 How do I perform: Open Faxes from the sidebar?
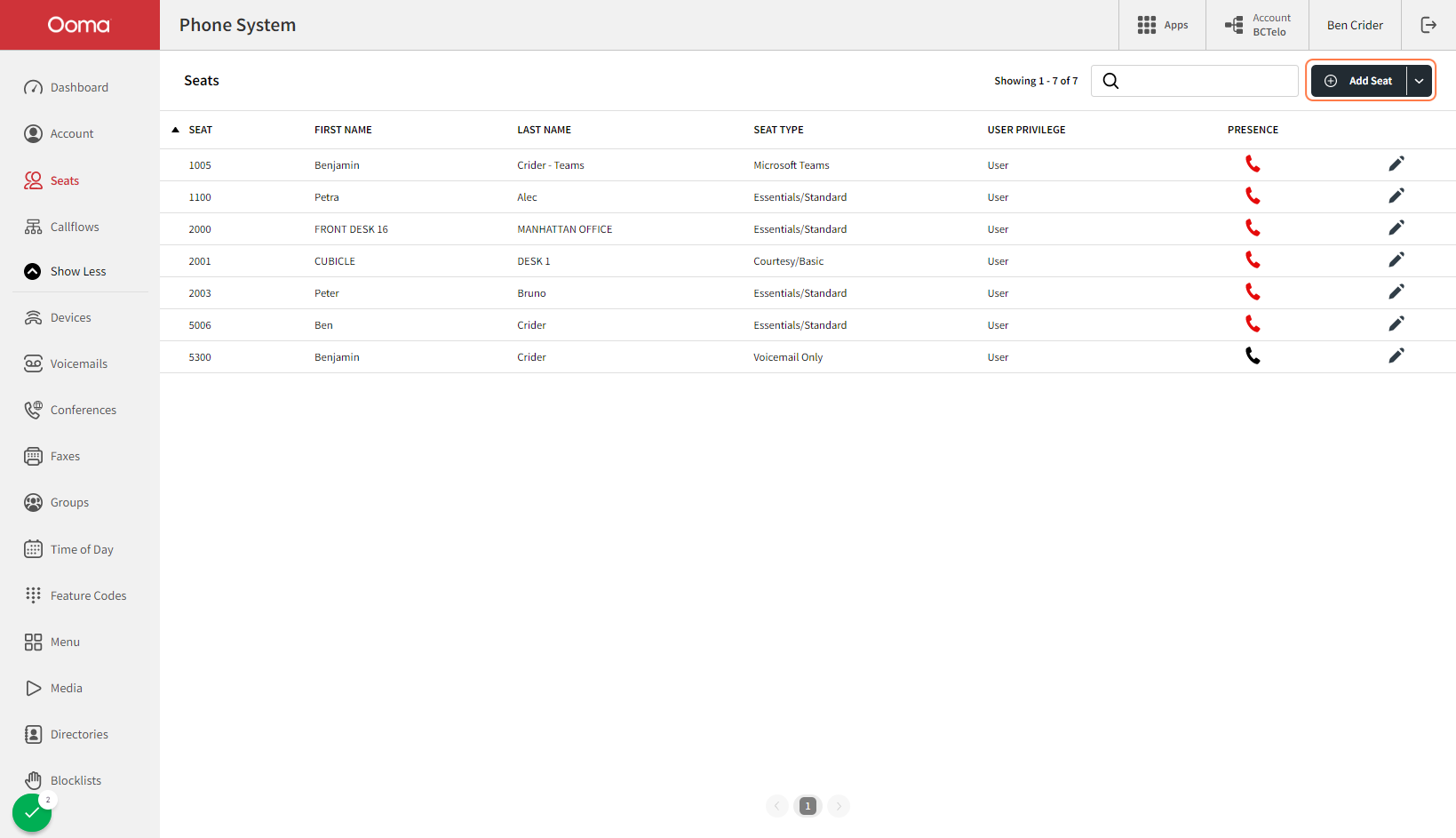coord(52,456)
